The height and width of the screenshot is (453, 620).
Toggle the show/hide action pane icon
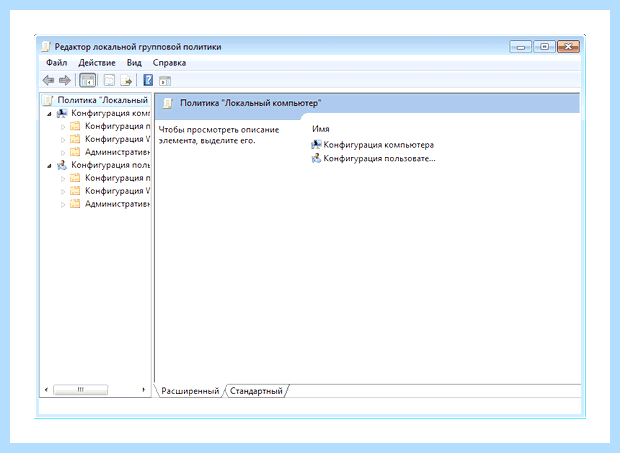165,81
